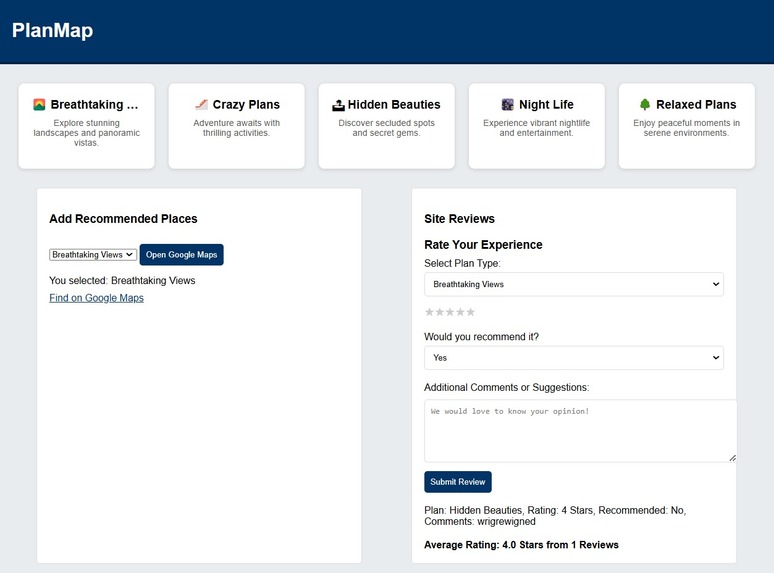
Task: Click 'Adventure awaits with thrilling activities' description
Action: (236, 128)
